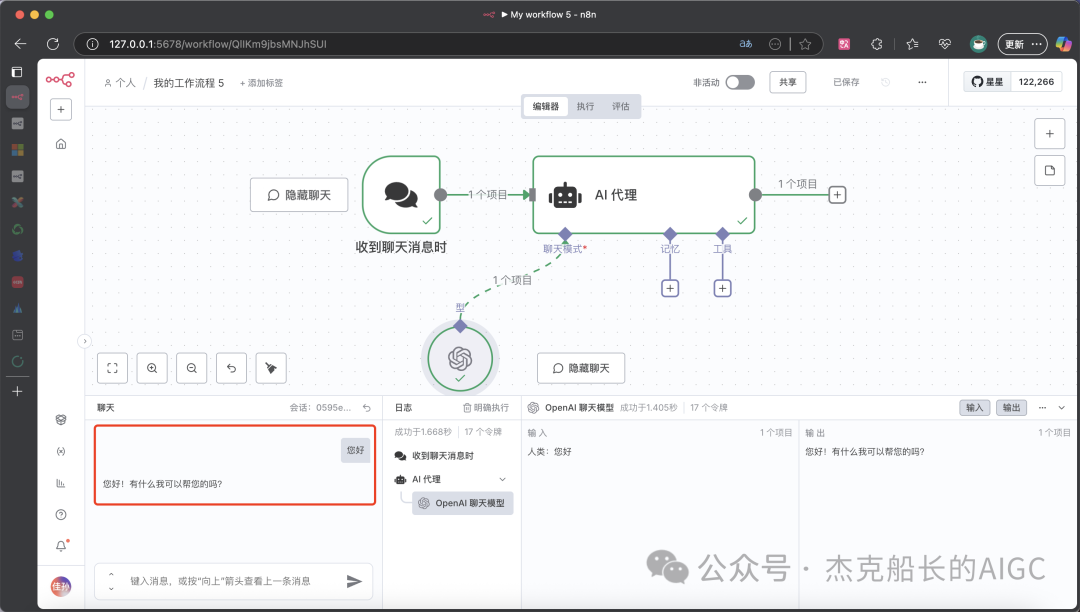The height and width of the screenshot is (612, 1080).
Task: Open the log panel more options menu
Action: (1042, 408)
